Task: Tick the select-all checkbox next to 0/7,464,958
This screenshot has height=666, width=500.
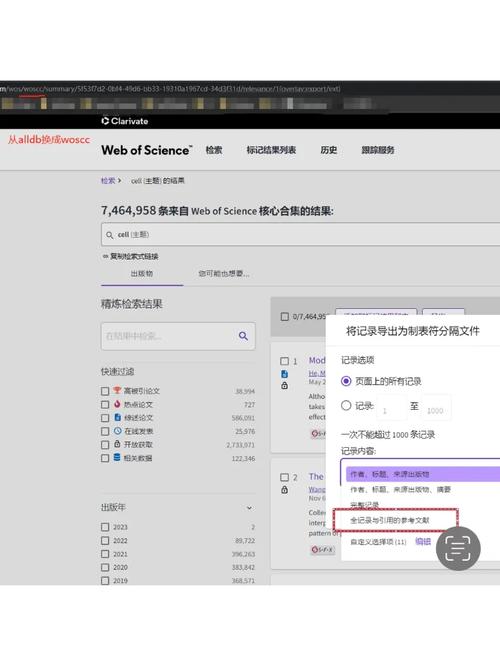Action: click(x=285, y=316)
